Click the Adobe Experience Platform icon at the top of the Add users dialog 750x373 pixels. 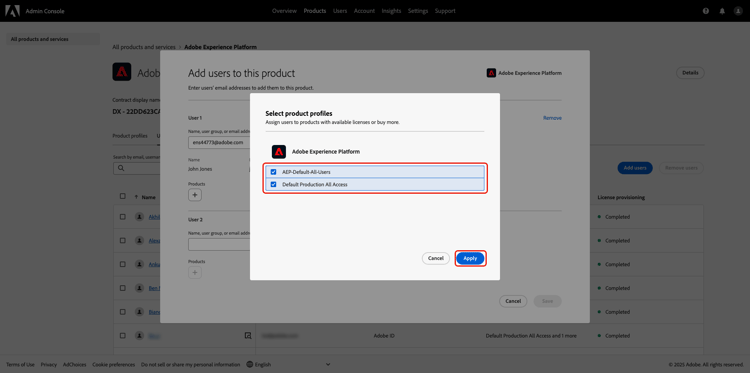(491, 73)
